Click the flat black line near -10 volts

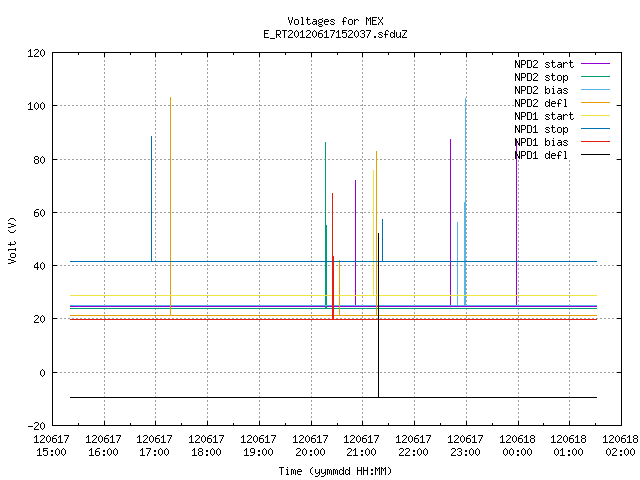pyautogui.click(x=333, y=397)
